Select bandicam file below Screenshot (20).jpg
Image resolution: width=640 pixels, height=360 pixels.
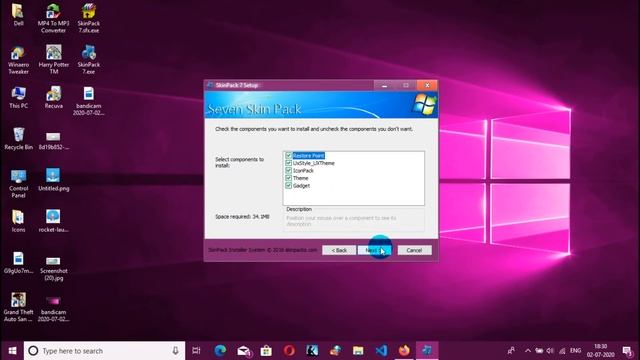click(x=53, y=309)
